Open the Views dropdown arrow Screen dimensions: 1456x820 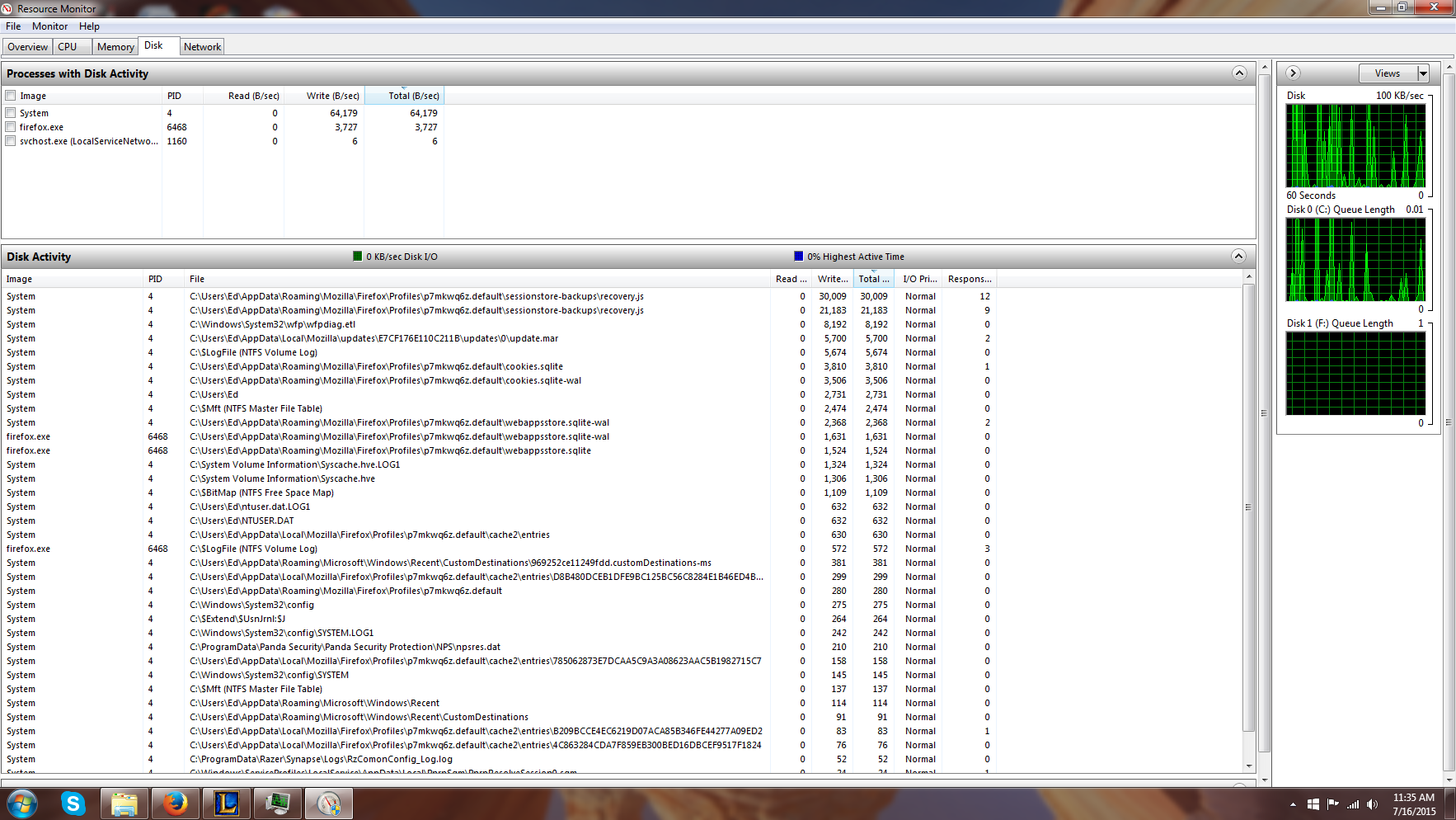(1423, 73)
